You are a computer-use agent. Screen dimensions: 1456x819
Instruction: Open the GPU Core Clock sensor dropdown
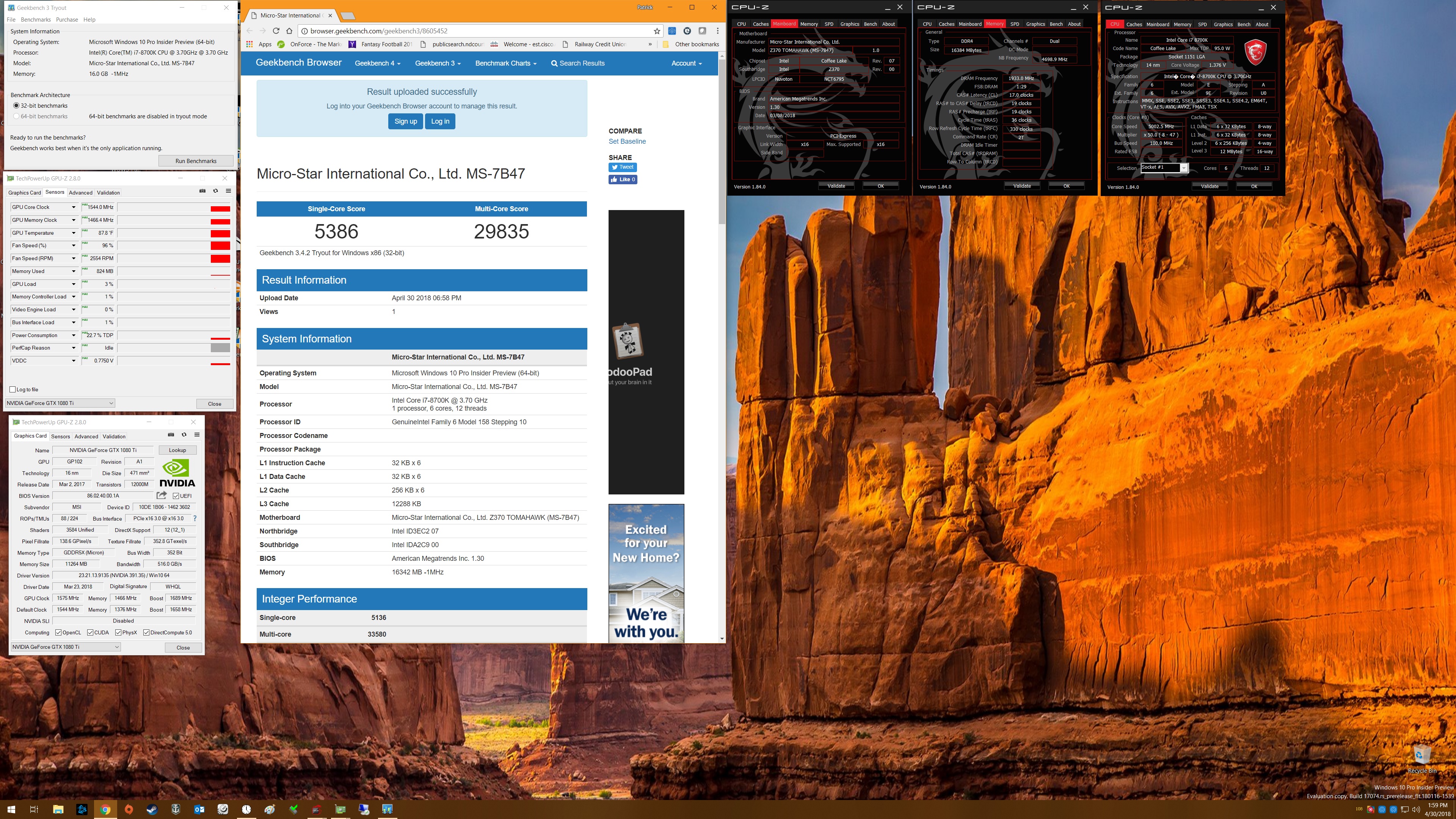[x=74, y=207]
